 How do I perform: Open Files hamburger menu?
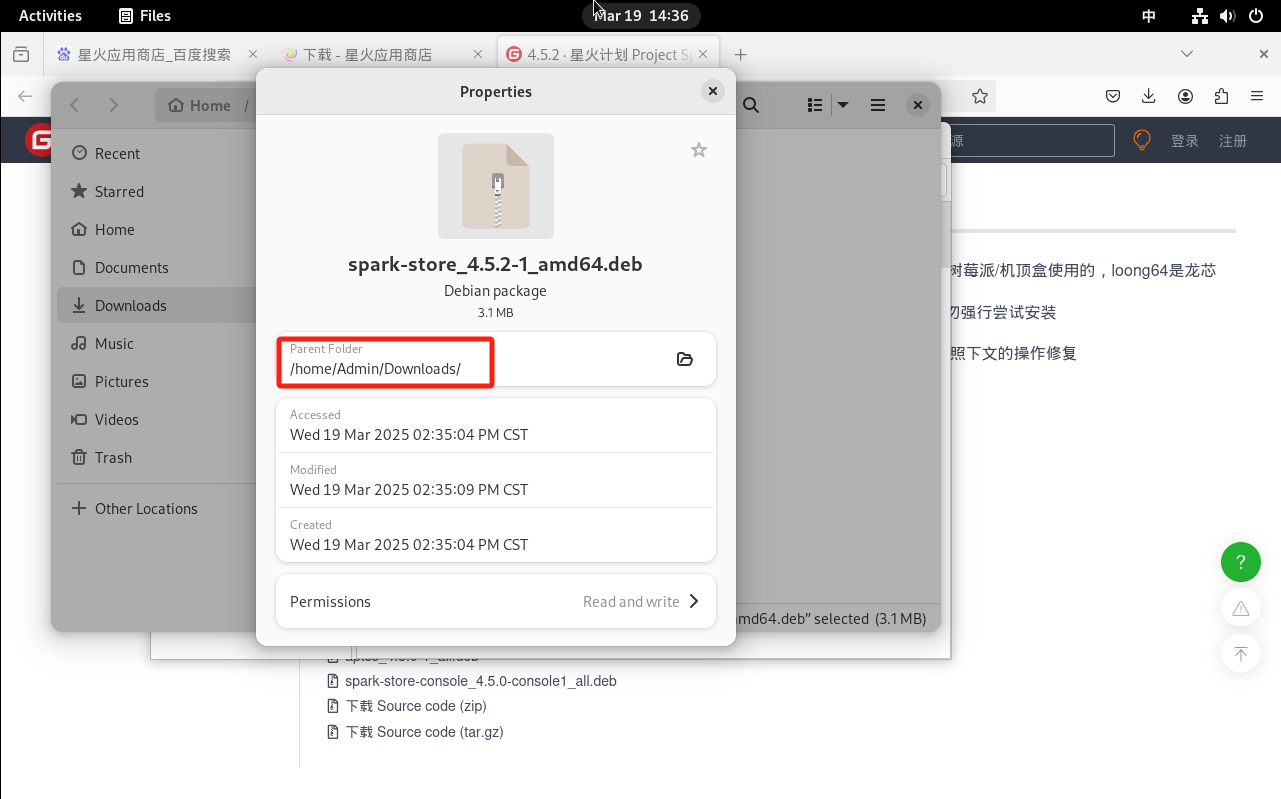click(878, 105)
